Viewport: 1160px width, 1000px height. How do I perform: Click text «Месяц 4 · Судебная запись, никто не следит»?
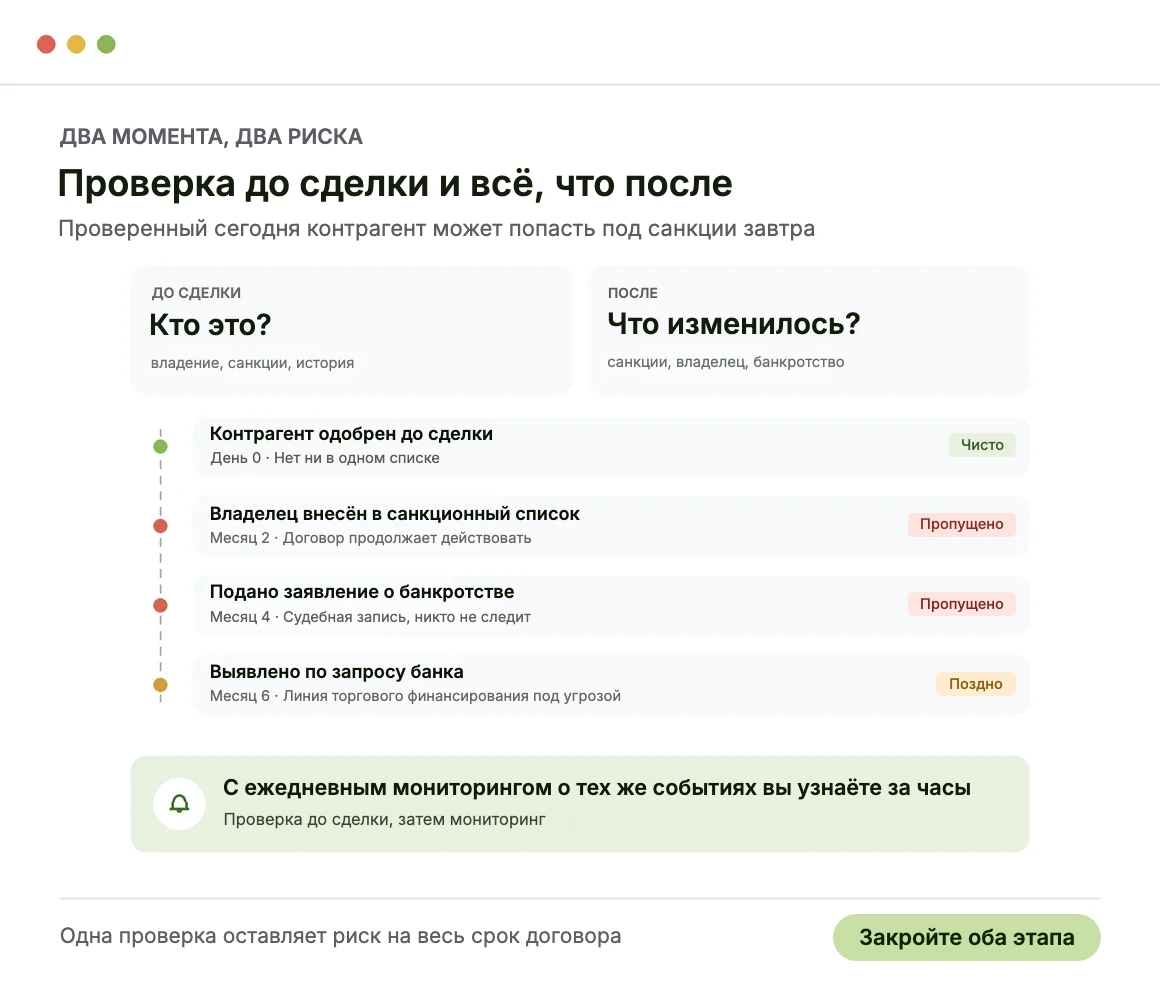click(371, 617)
